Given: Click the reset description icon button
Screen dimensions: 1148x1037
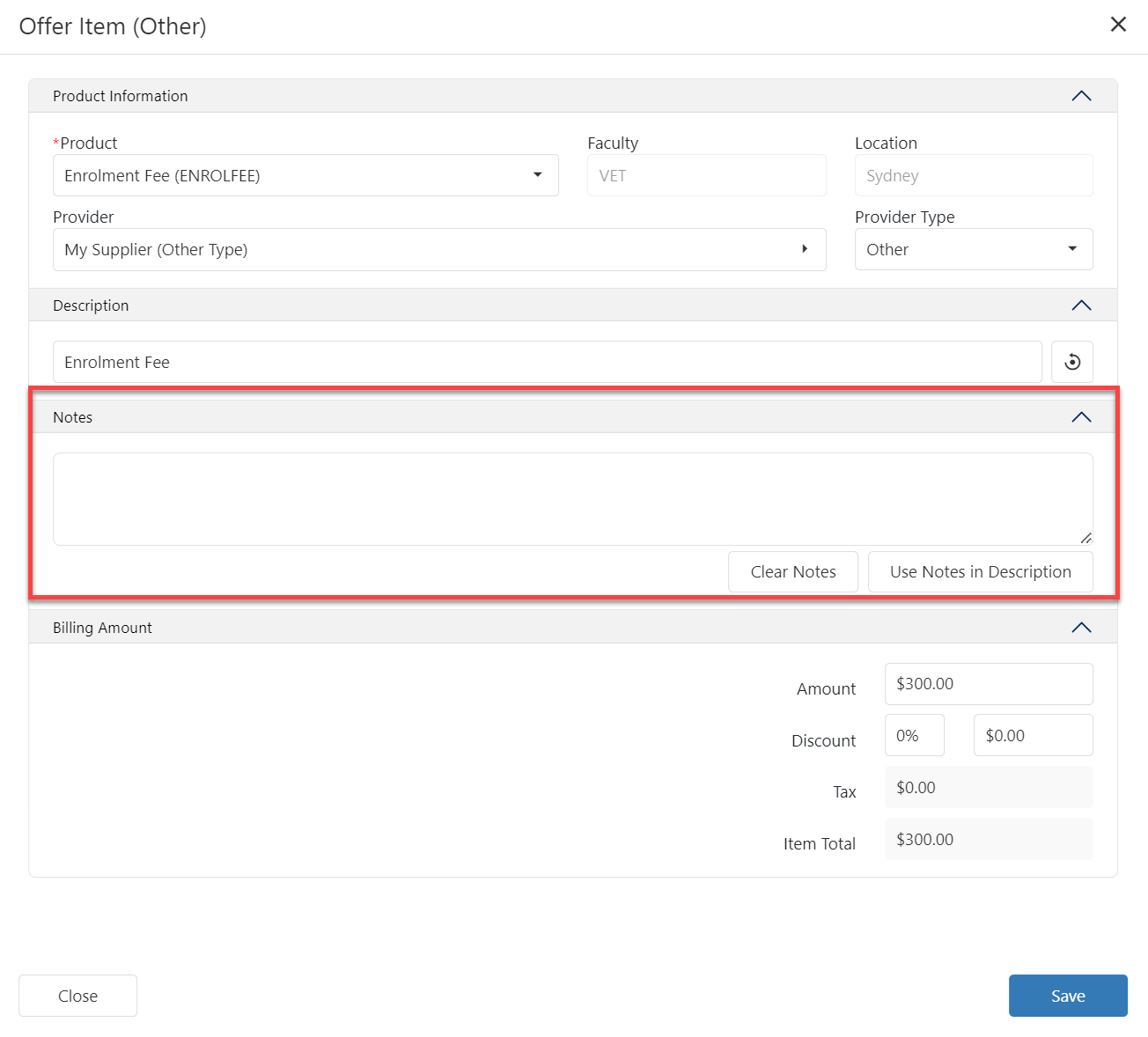Looking at the screenshot, I should click(1071, 362).
